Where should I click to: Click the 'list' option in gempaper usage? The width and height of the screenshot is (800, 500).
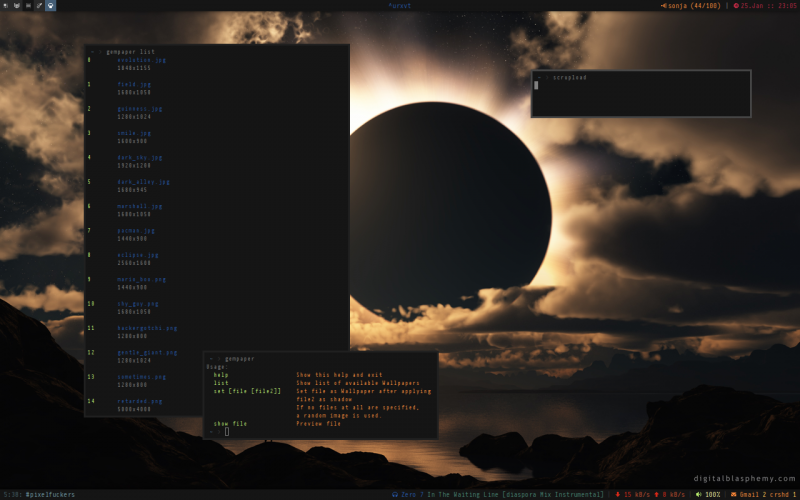click(x=221, y=383)
